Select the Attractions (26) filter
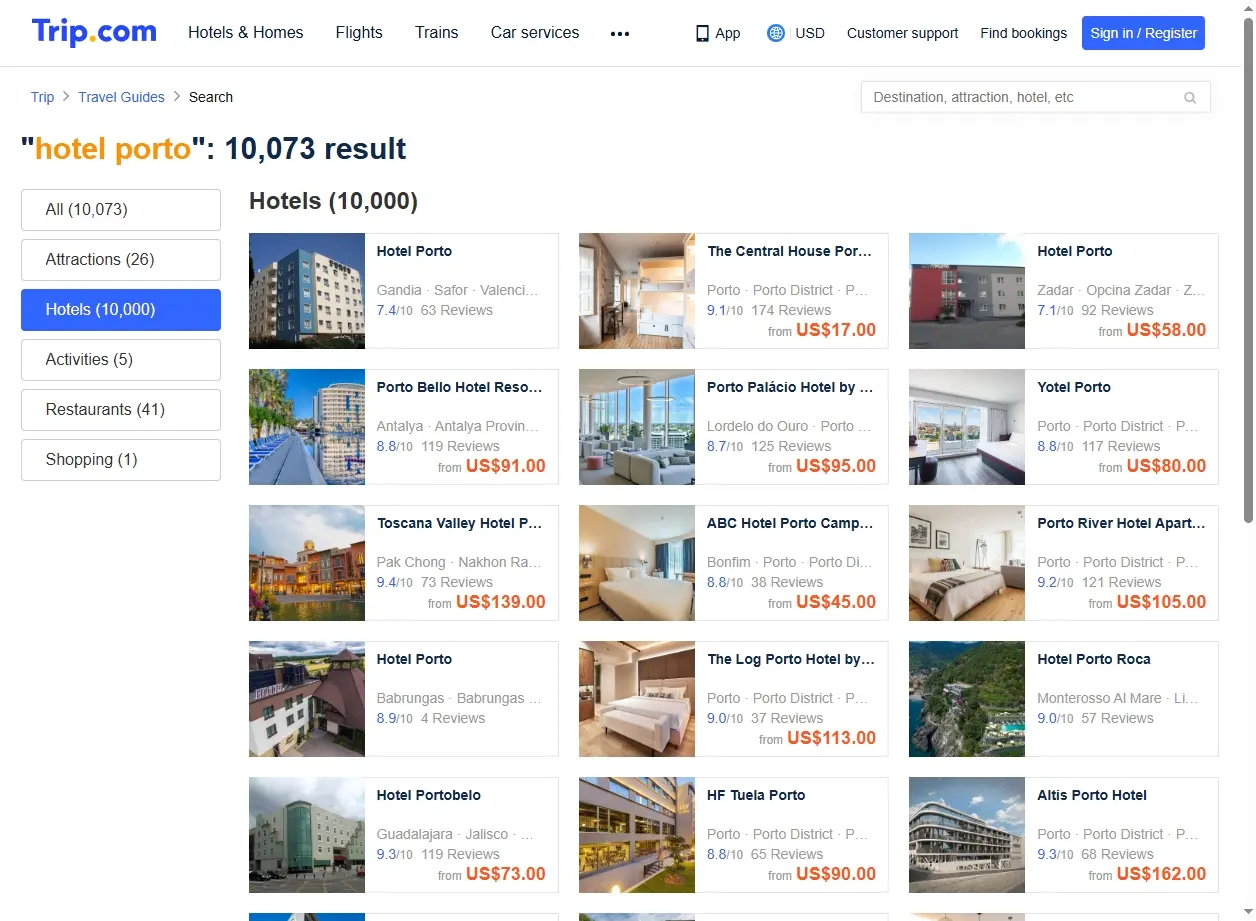The height and width of the screenshot is (921, 1256). (121, 260)
